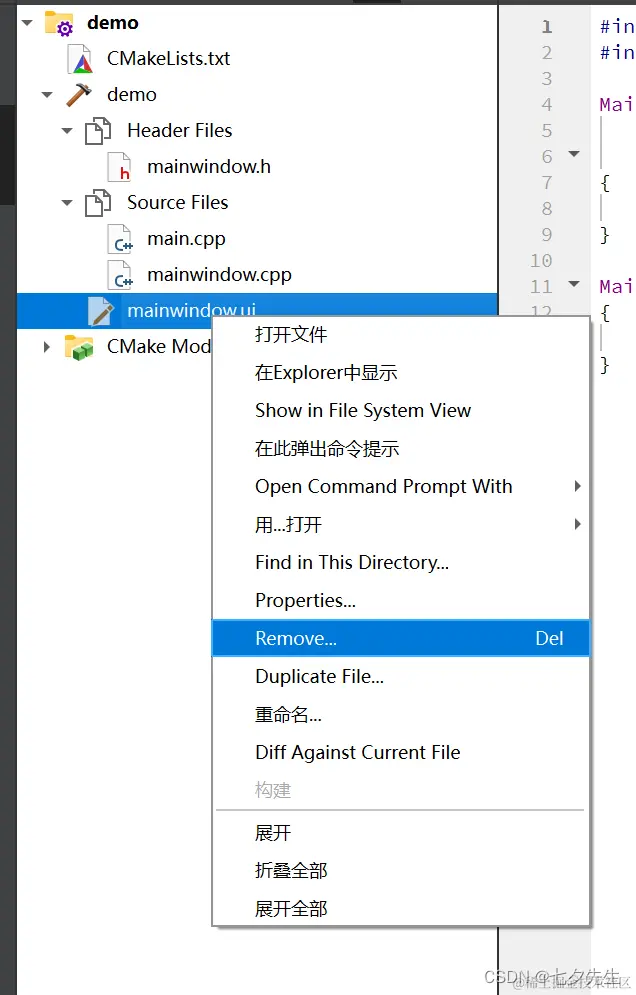Select Diff Against Current File
Screen dimensions: 636x995
(x=358, y=753)
